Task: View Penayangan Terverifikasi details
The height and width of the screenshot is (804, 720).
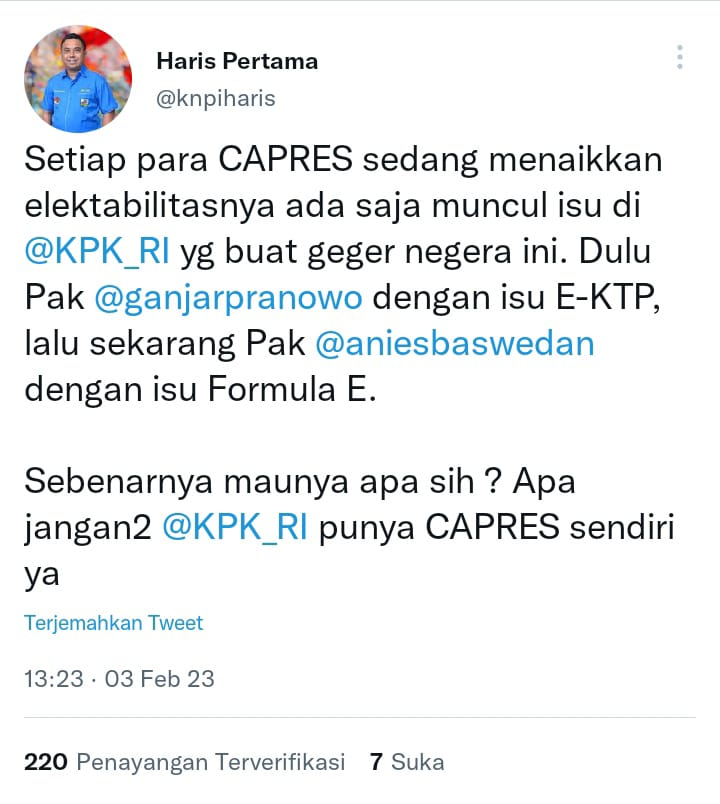Action: tap(211, 762)
